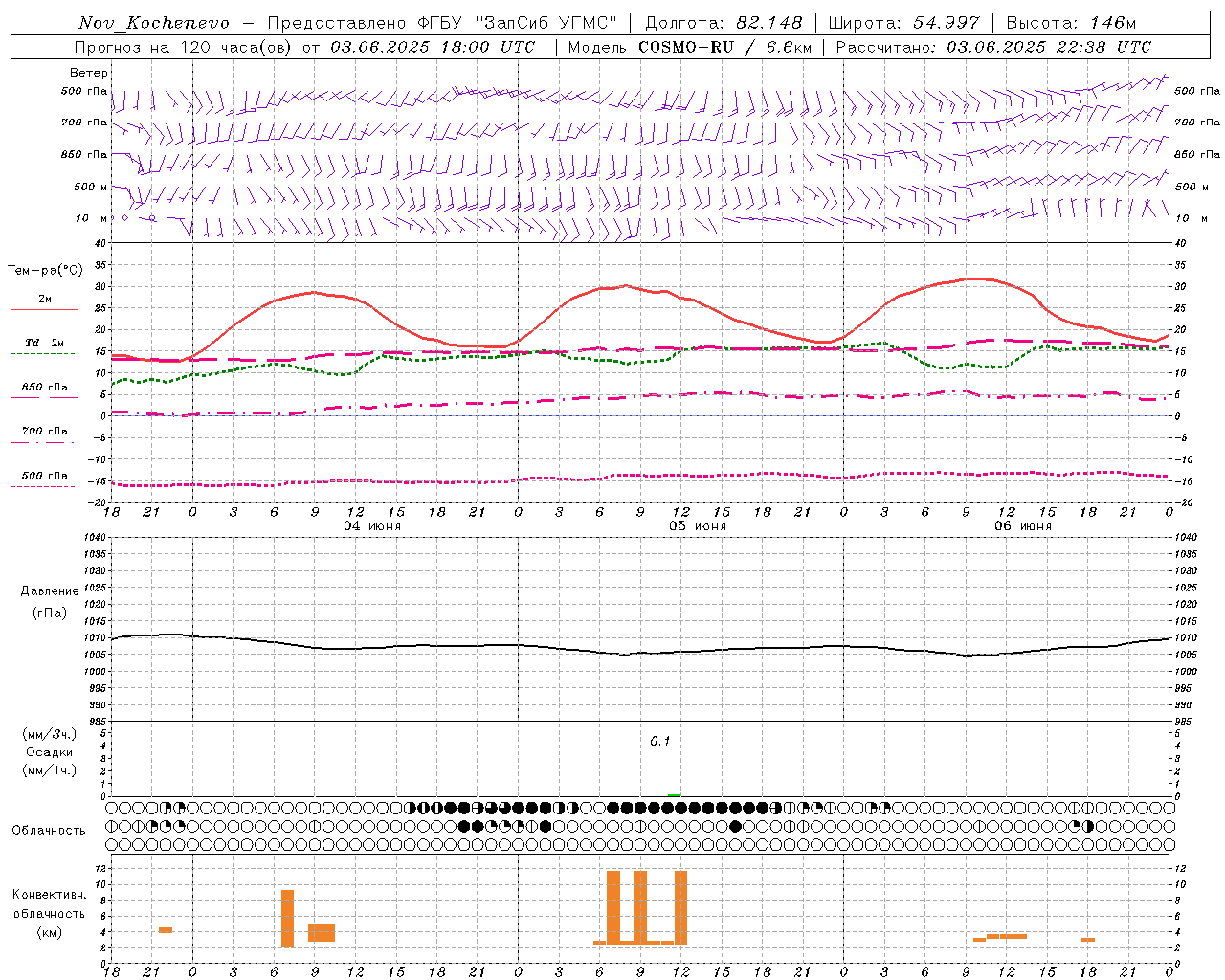The image size is (1225, 980).
Task: Click the small orange convective bar near 22h on 03.06
Action: pyautogui.click(x=166, y=929)
